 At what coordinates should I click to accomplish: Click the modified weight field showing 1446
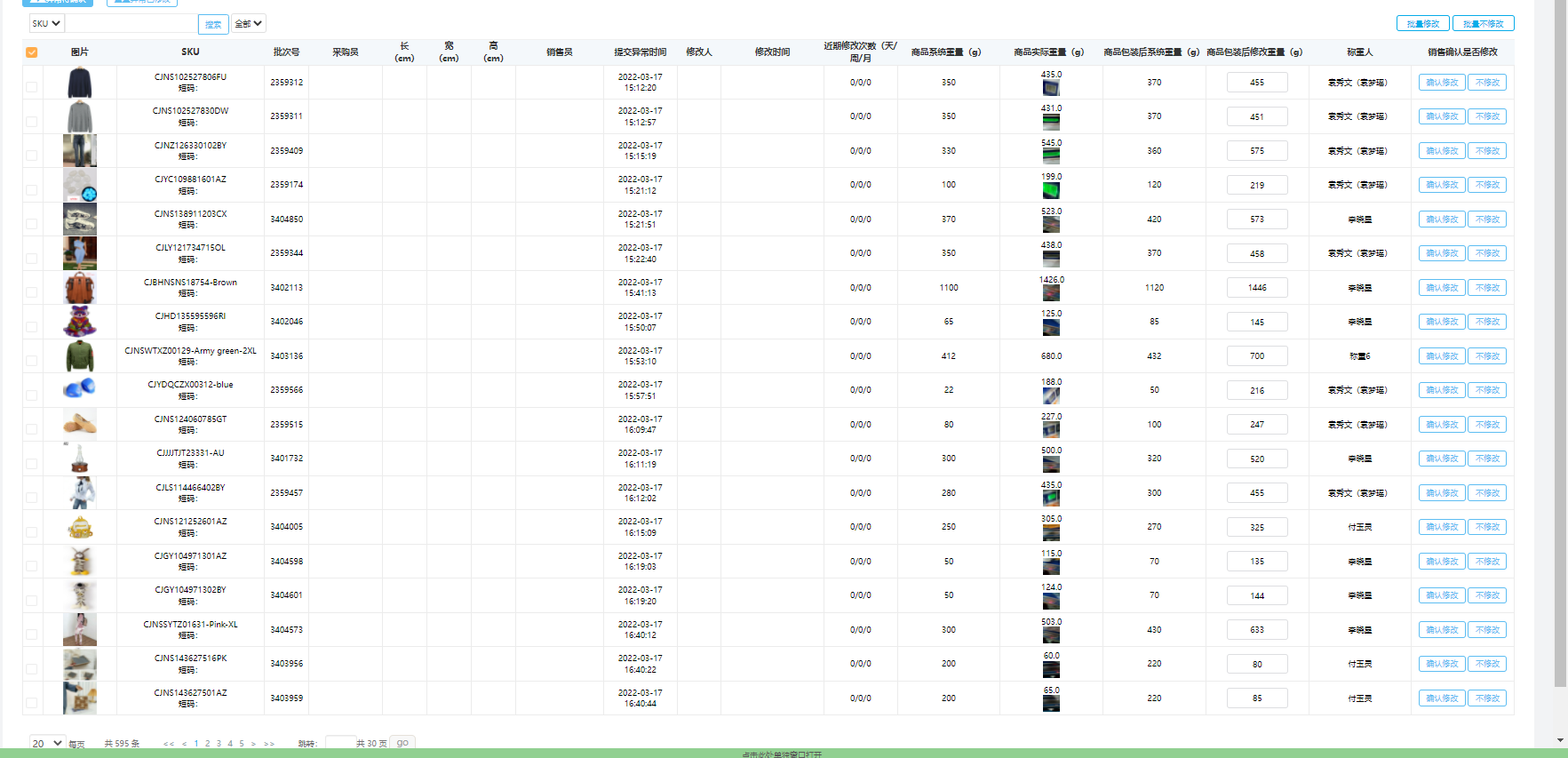coord(1256,288)
